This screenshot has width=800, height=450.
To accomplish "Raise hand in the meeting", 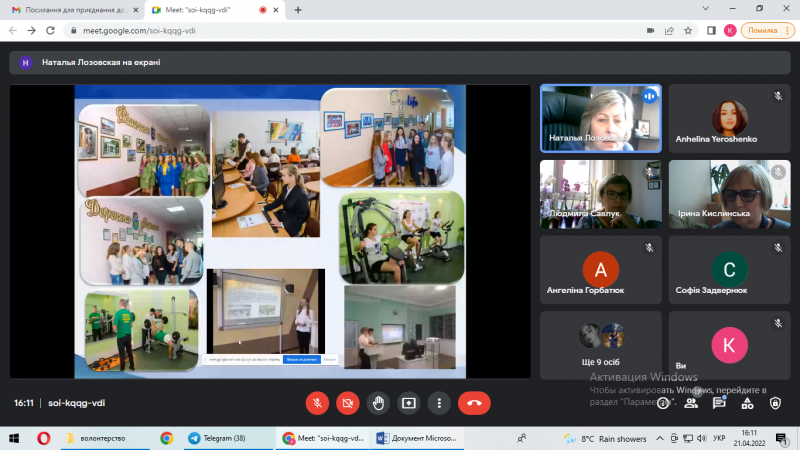I will (378, 403).
